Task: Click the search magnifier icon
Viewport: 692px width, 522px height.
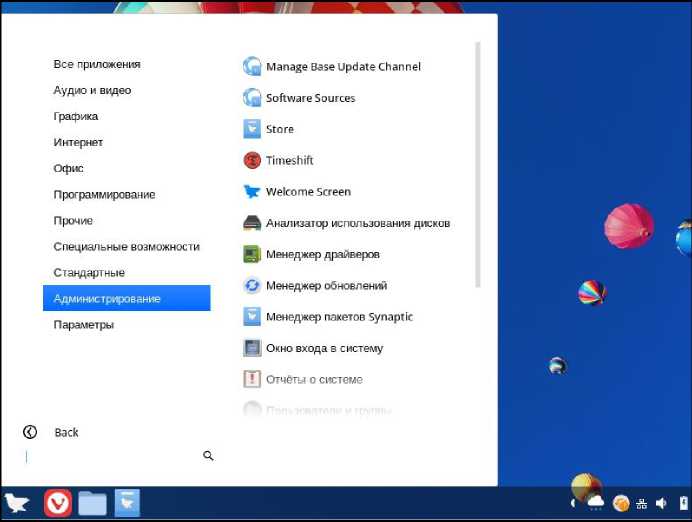Action: click(x=208, y=456)
